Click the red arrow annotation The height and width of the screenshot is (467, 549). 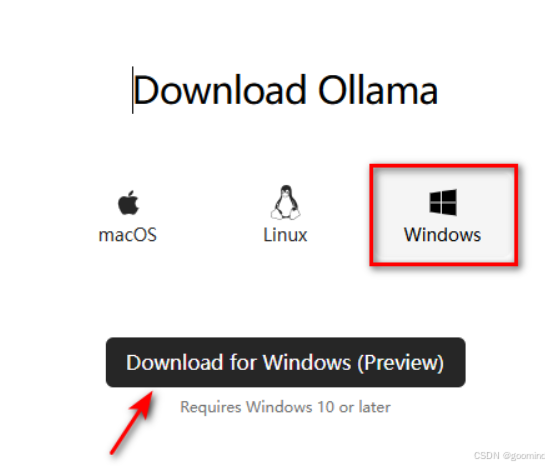pyautogui.click(x=132, y=423)
